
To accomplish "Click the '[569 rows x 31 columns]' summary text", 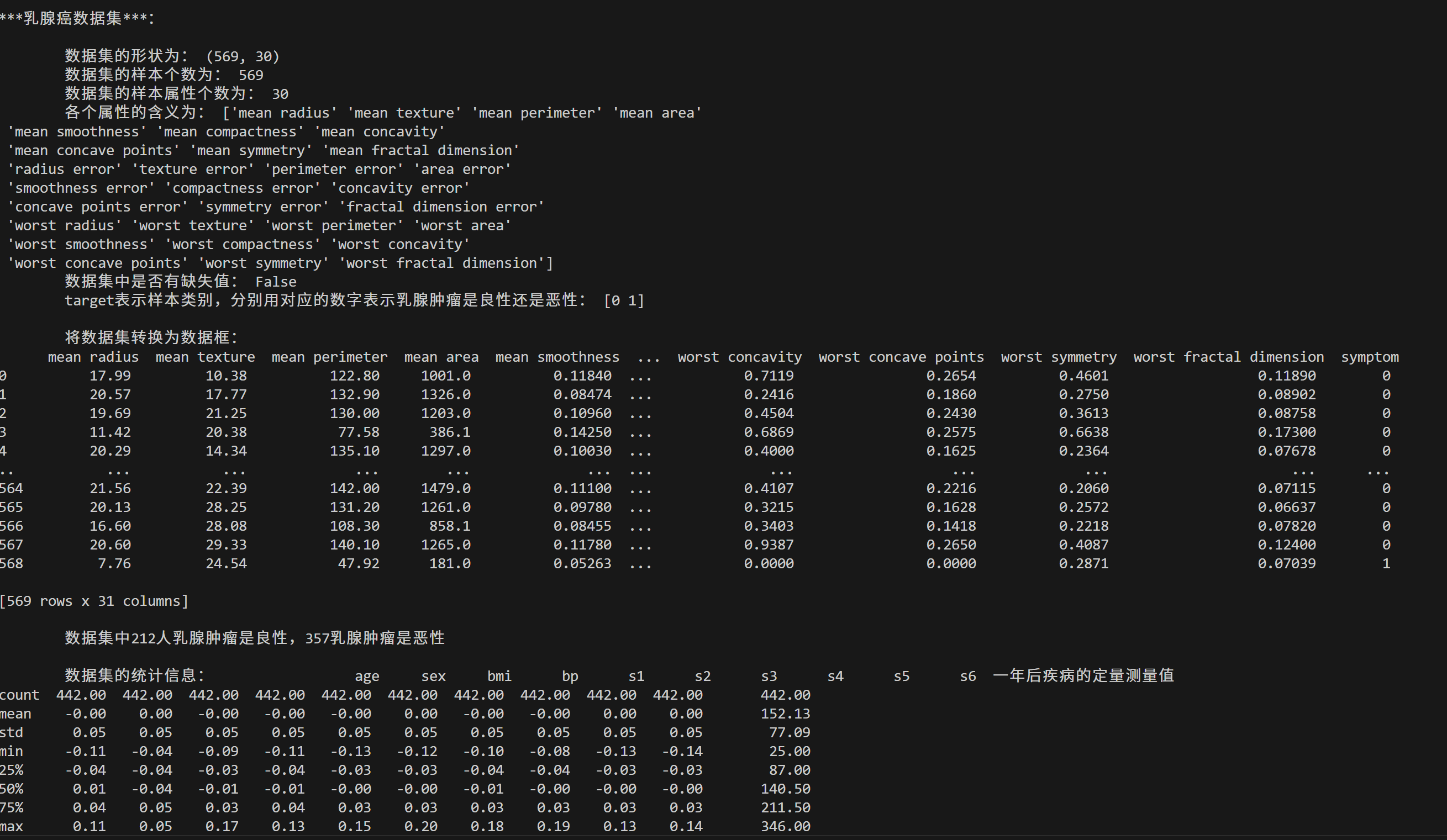I will click(94, 601).
